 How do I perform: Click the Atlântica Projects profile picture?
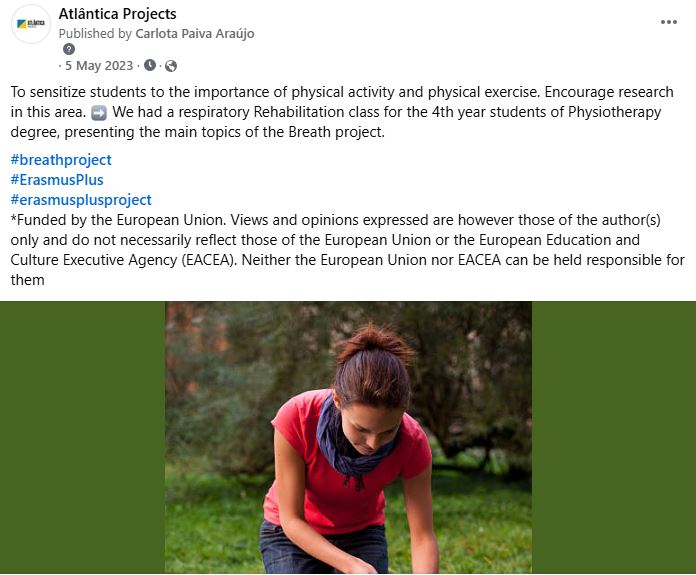click(x=31, y=24)
